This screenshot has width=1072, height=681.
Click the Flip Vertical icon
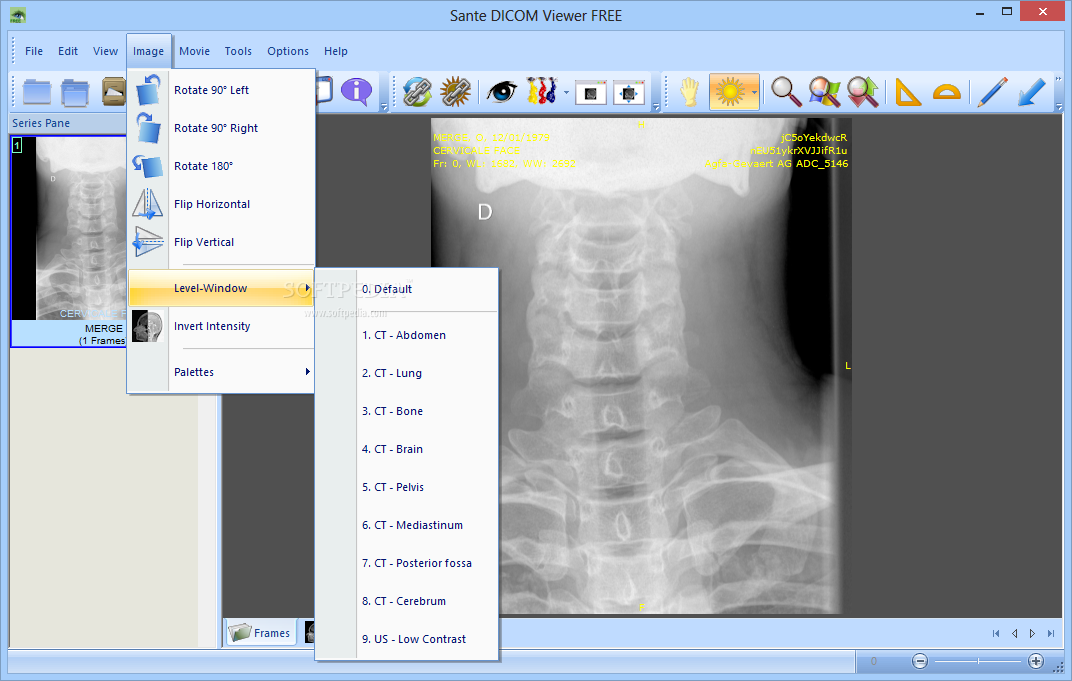[x=148, y=242]
